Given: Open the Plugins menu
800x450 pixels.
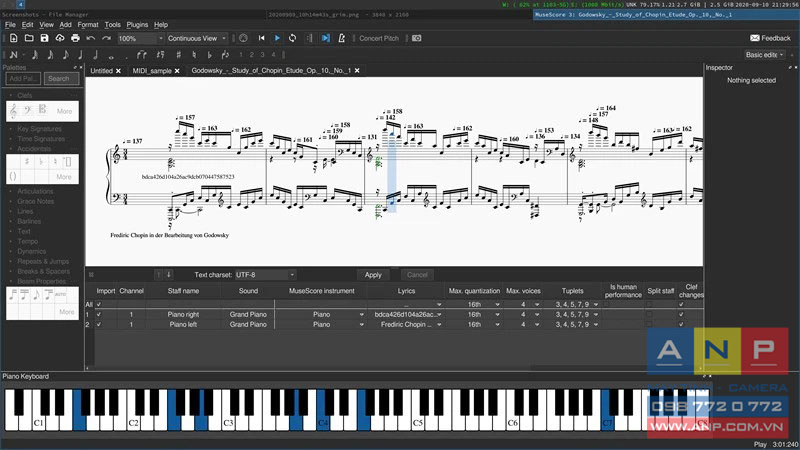Looking at the screenshot, I should 137,24.
